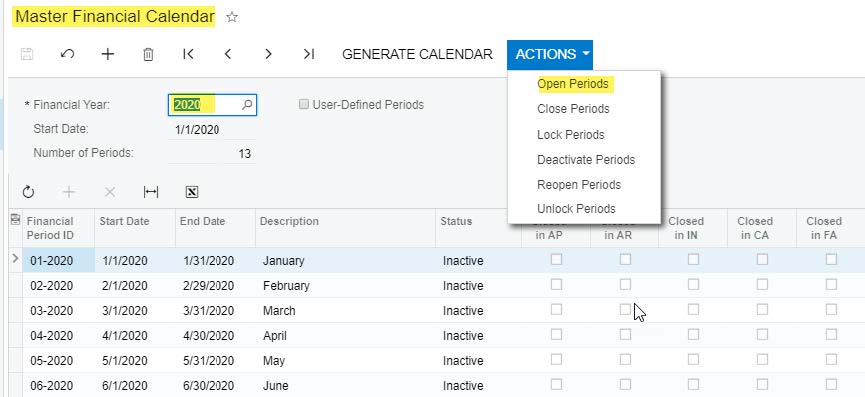This screenshot has height=397, width=865.
Task: Export grid to Excel icon
Action: 192,192
